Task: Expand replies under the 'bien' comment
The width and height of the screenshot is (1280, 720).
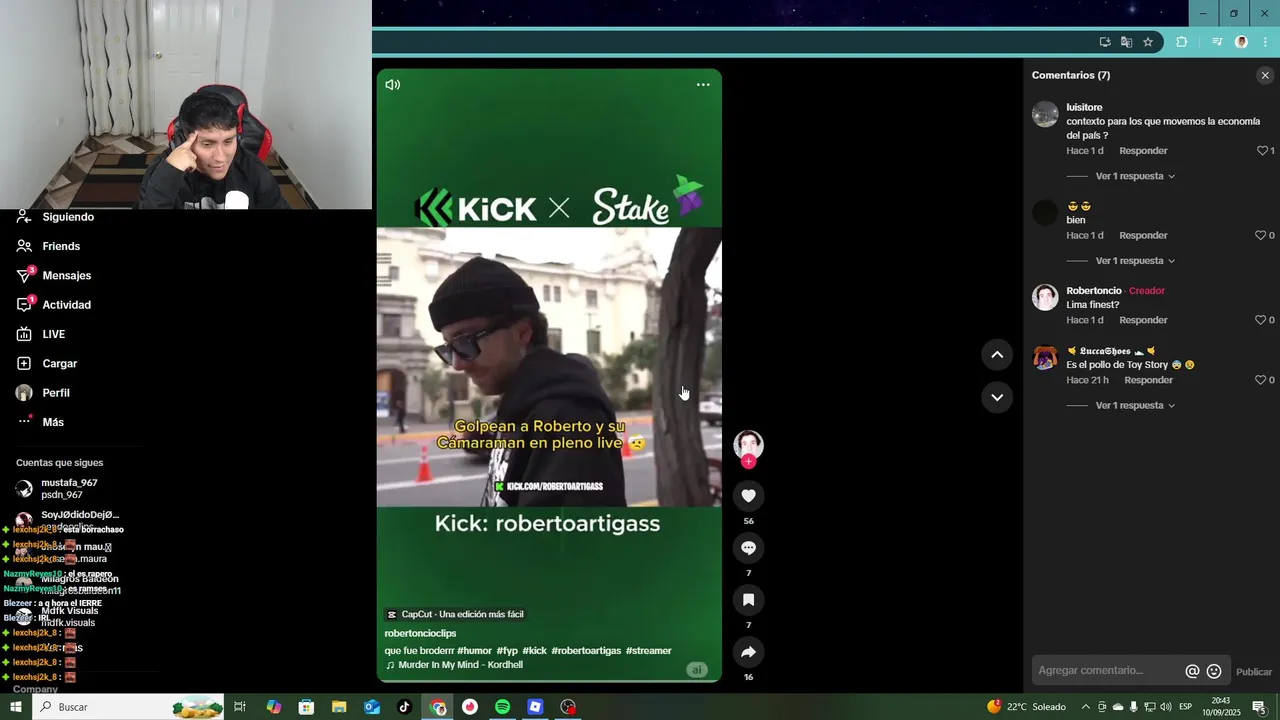Action: pyautogui.click(x=1135, y=261)
